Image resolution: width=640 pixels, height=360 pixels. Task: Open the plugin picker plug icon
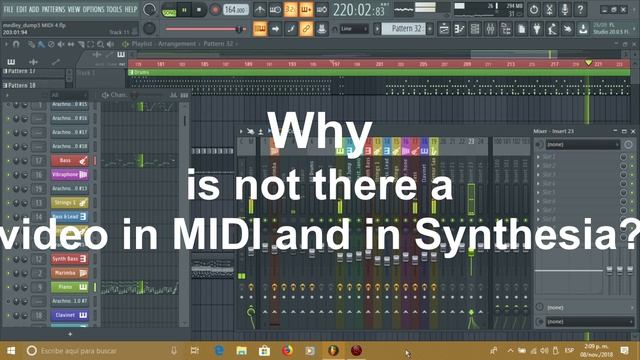pyautogui.click(x=537, y=29)
